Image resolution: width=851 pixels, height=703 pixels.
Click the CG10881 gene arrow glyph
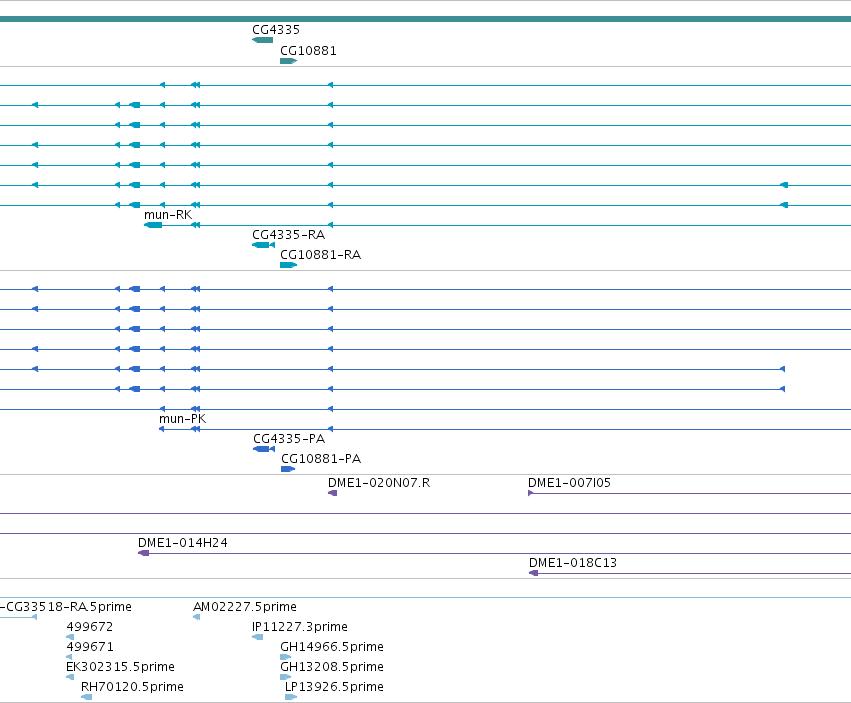(288, 61)
